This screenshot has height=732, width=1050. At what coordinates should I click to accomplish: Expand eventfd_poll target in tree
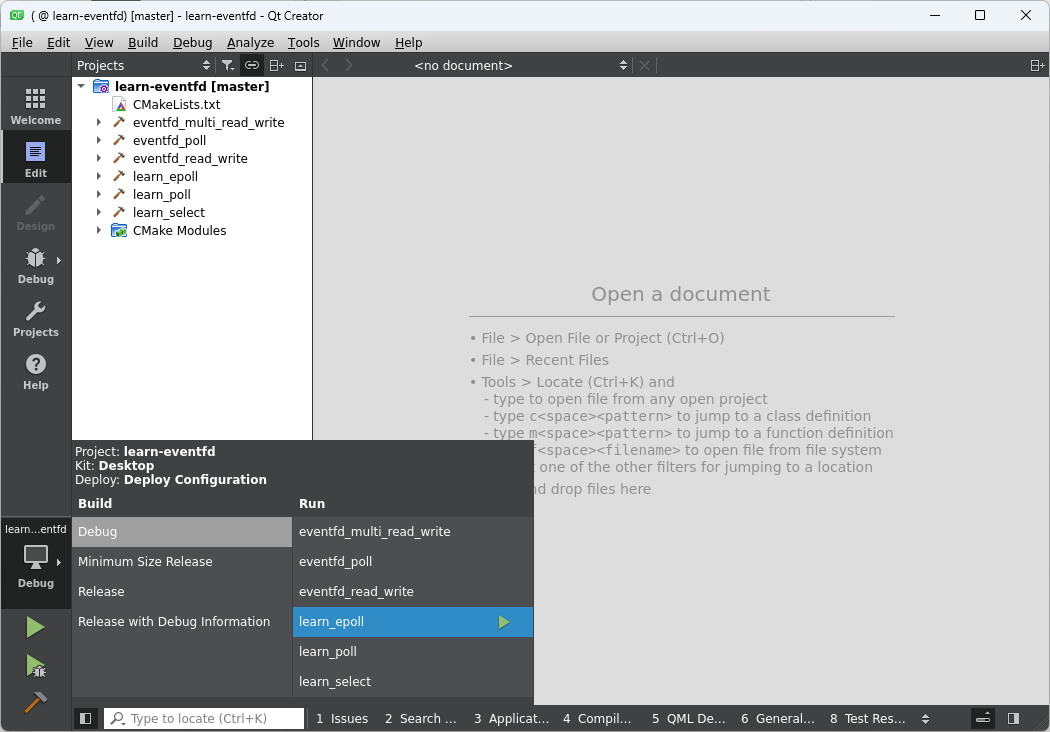98,141
